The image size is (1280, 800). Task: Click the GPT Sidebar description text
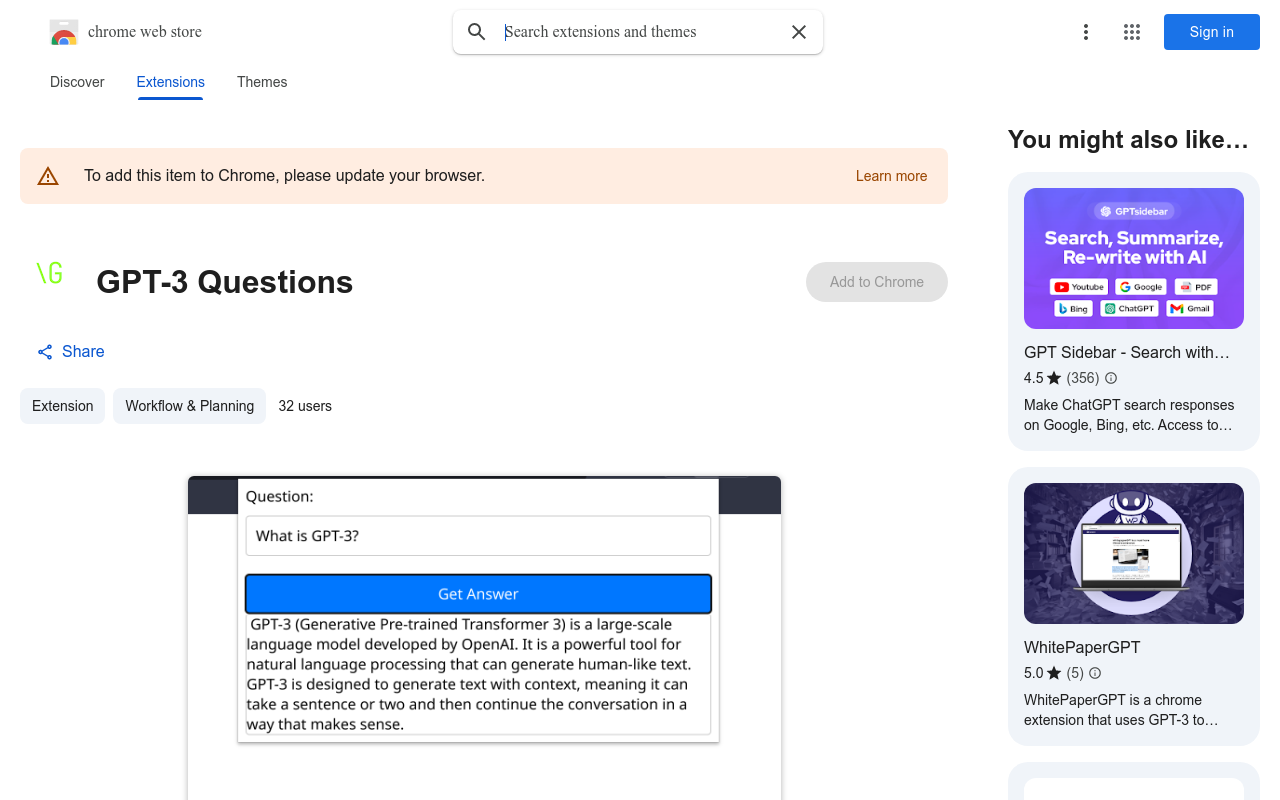[1129, 415]
